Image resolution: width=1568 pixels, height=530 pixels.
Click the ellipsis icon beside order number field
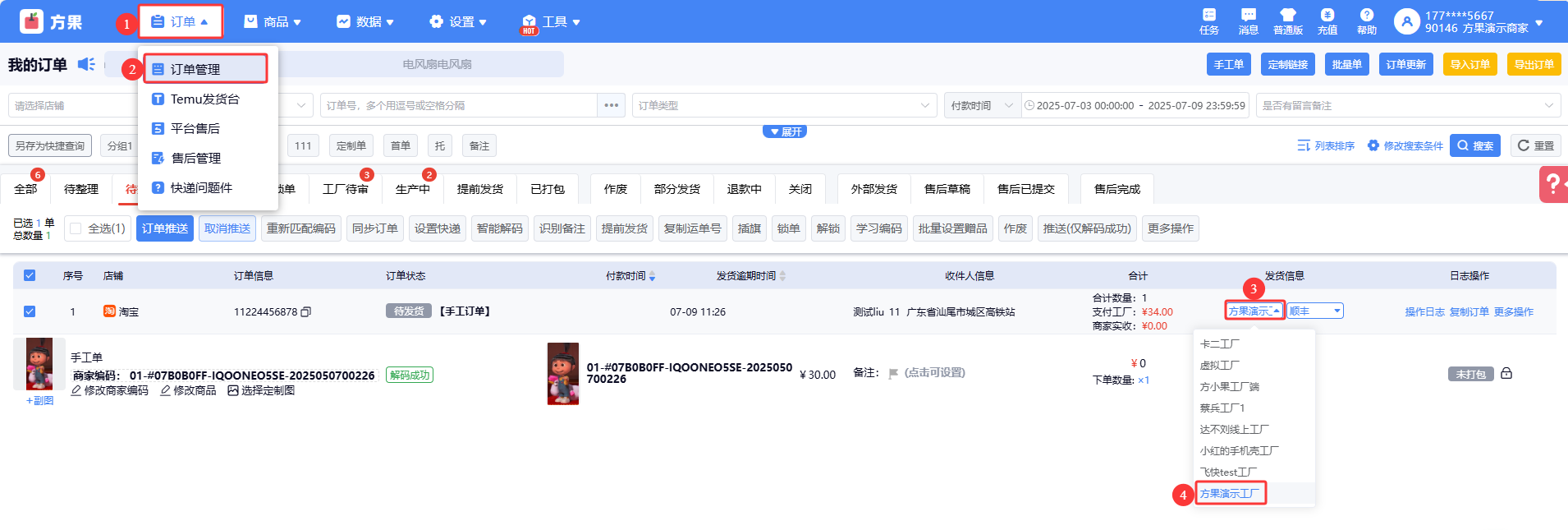612,105
